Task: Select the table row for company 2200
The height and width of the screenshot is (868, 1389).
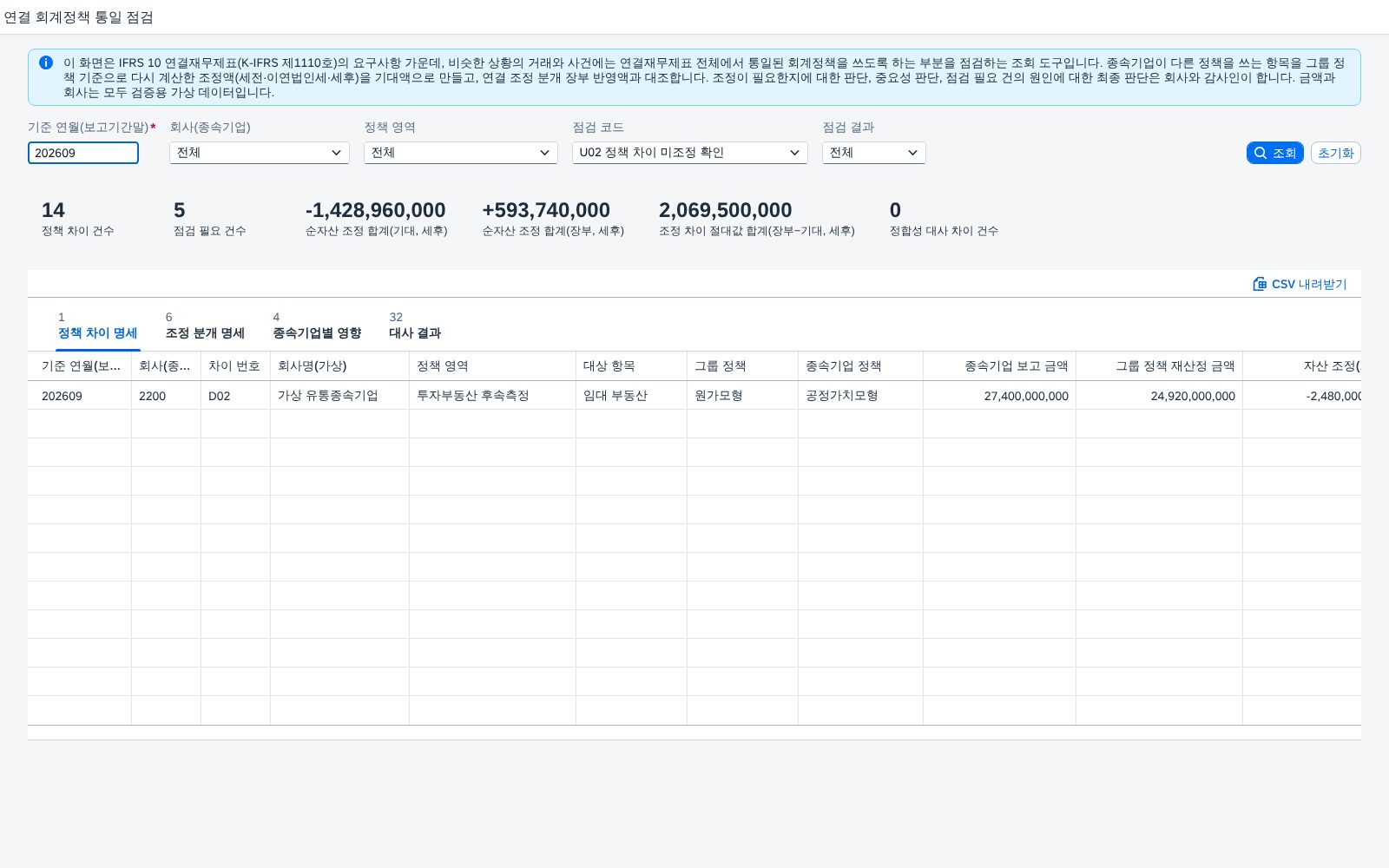Action: tap(694, 395)
